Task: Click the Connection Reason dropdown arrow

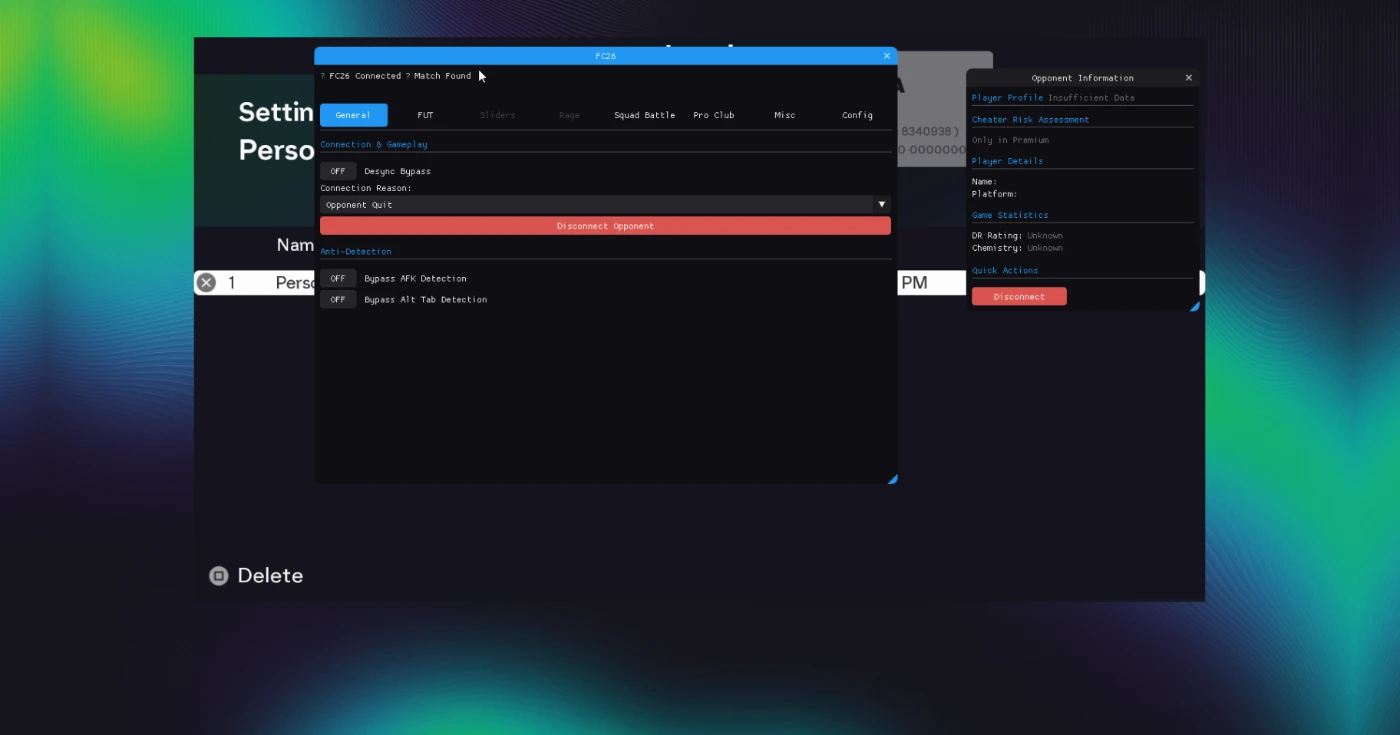Action: 881,205
